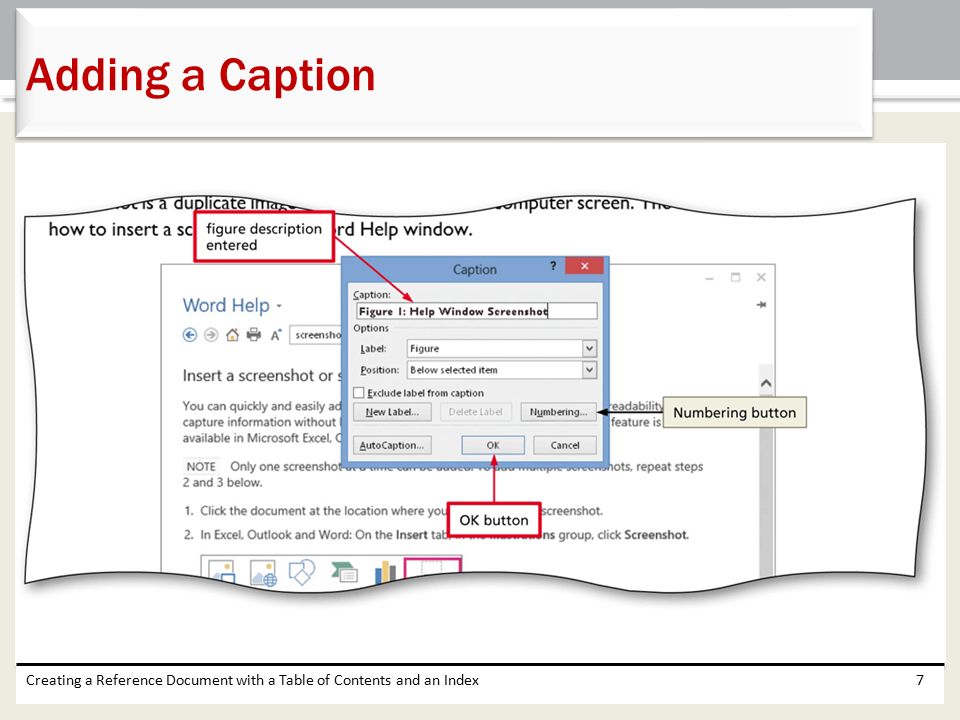Click the Caption text field

[476, 311]
